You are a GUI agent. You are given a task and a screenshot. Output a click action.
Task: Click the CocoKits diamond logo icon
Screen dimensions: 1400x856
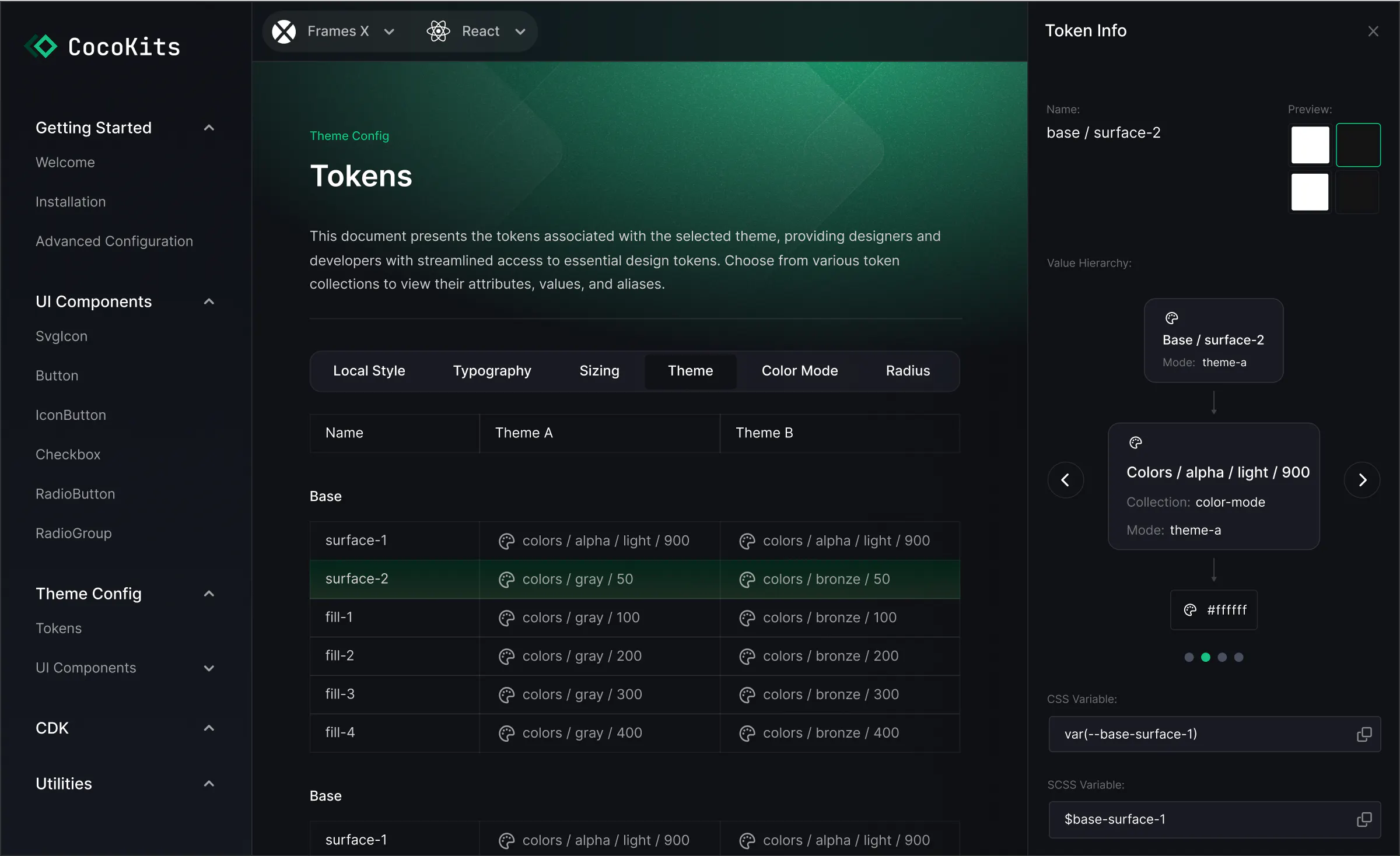42,46
